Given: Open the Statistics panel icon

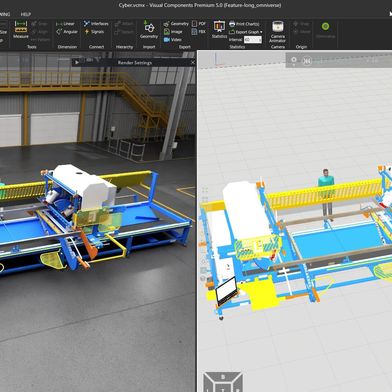Looking at the screenshot, I should pos(219,29).
